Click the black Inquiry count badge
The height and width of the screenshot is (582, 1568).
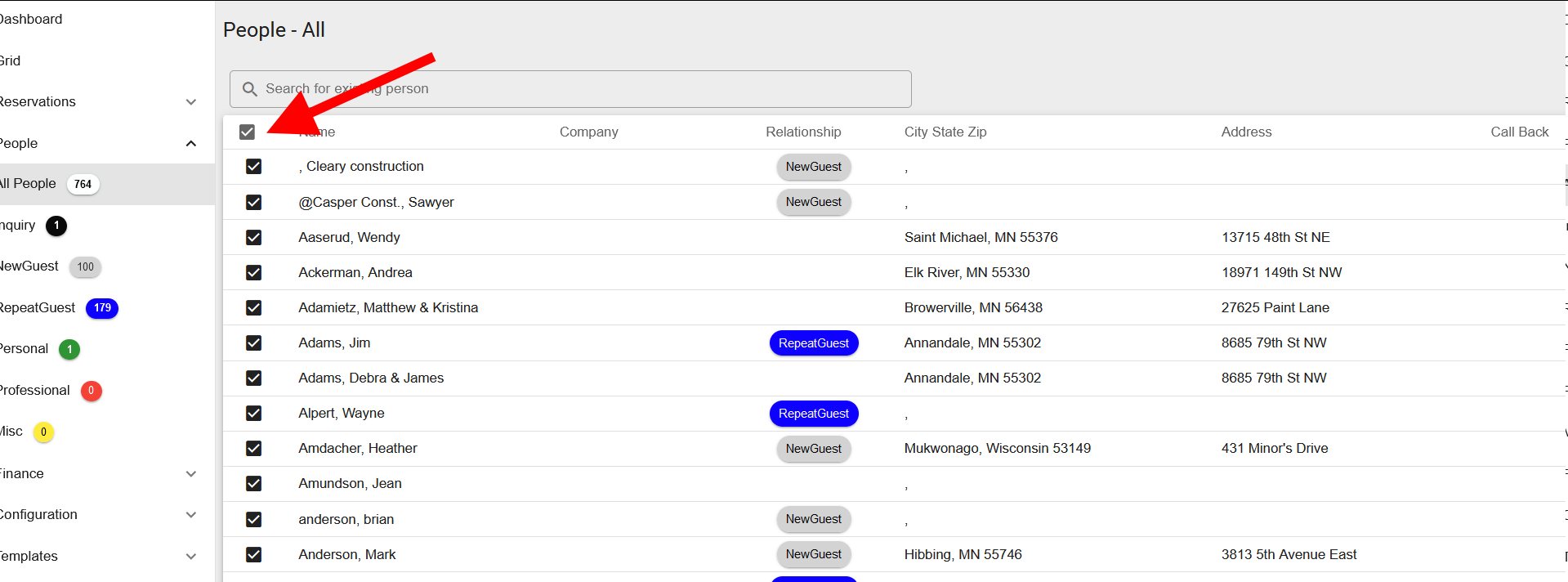(56, 226)
